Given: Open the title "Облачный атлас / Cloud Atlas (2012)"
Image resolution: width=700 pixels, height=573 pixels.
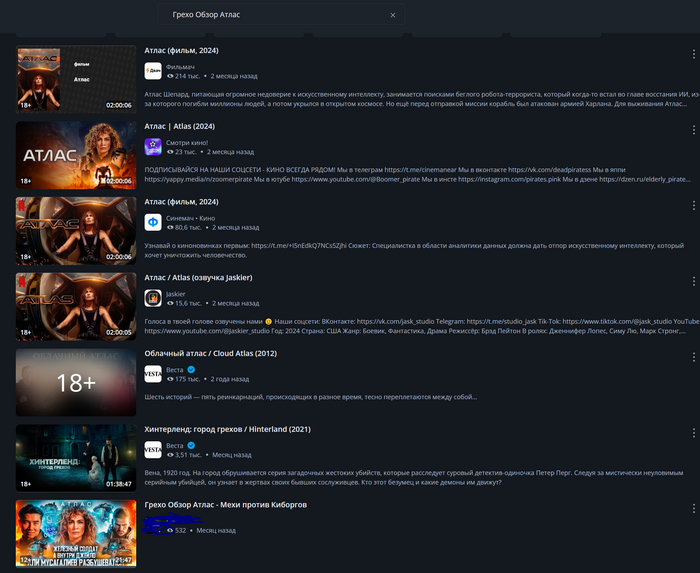Looking at the screenshot, I should coord(210,354).
